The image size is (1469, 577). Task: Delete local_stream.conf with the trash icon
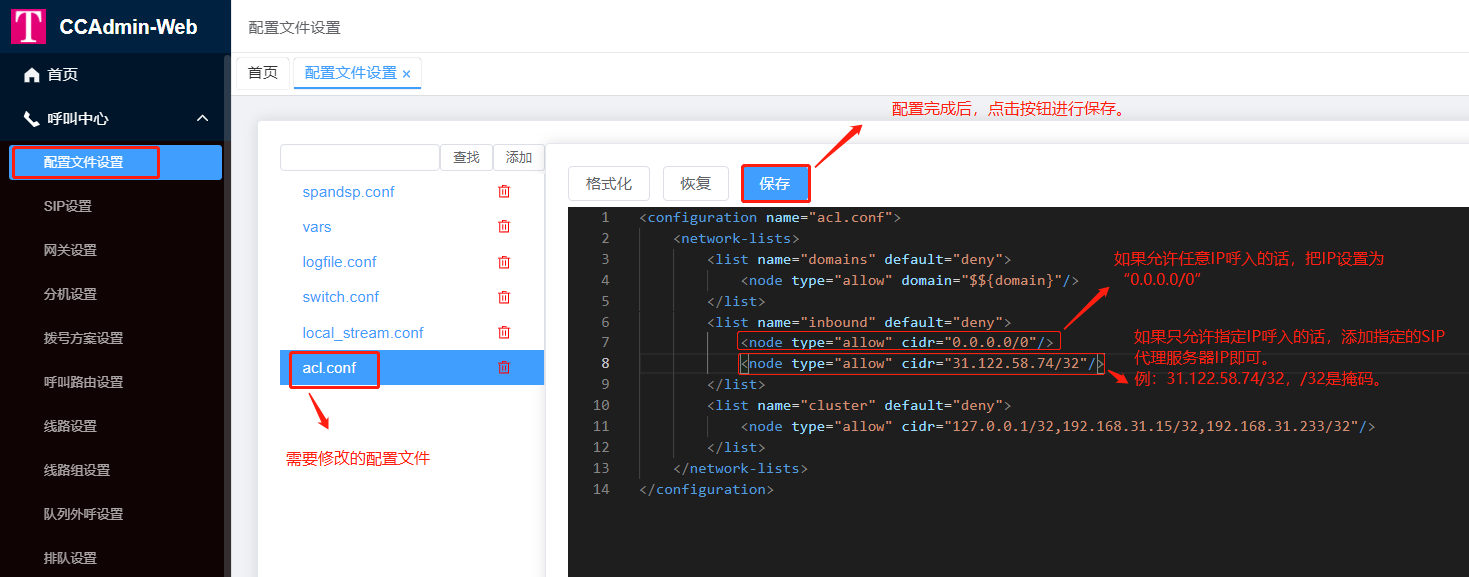[x=504, y=332]
